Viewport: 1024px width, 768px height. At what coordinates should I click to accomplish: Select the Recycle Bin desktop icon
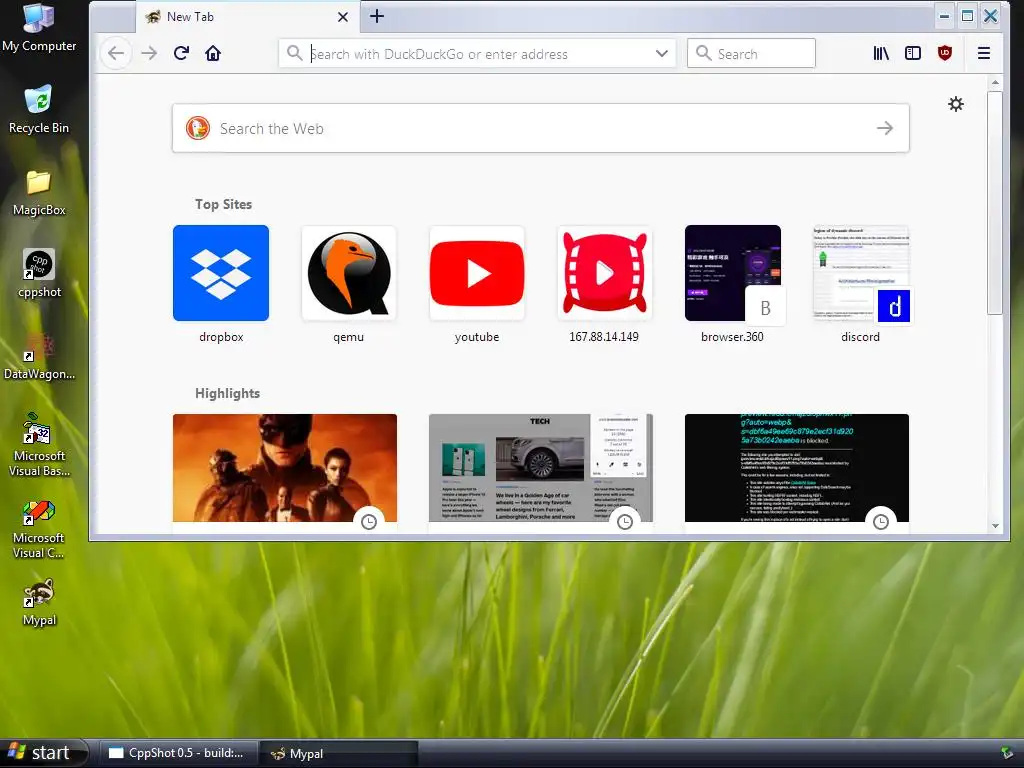click(x=39, y=110)
